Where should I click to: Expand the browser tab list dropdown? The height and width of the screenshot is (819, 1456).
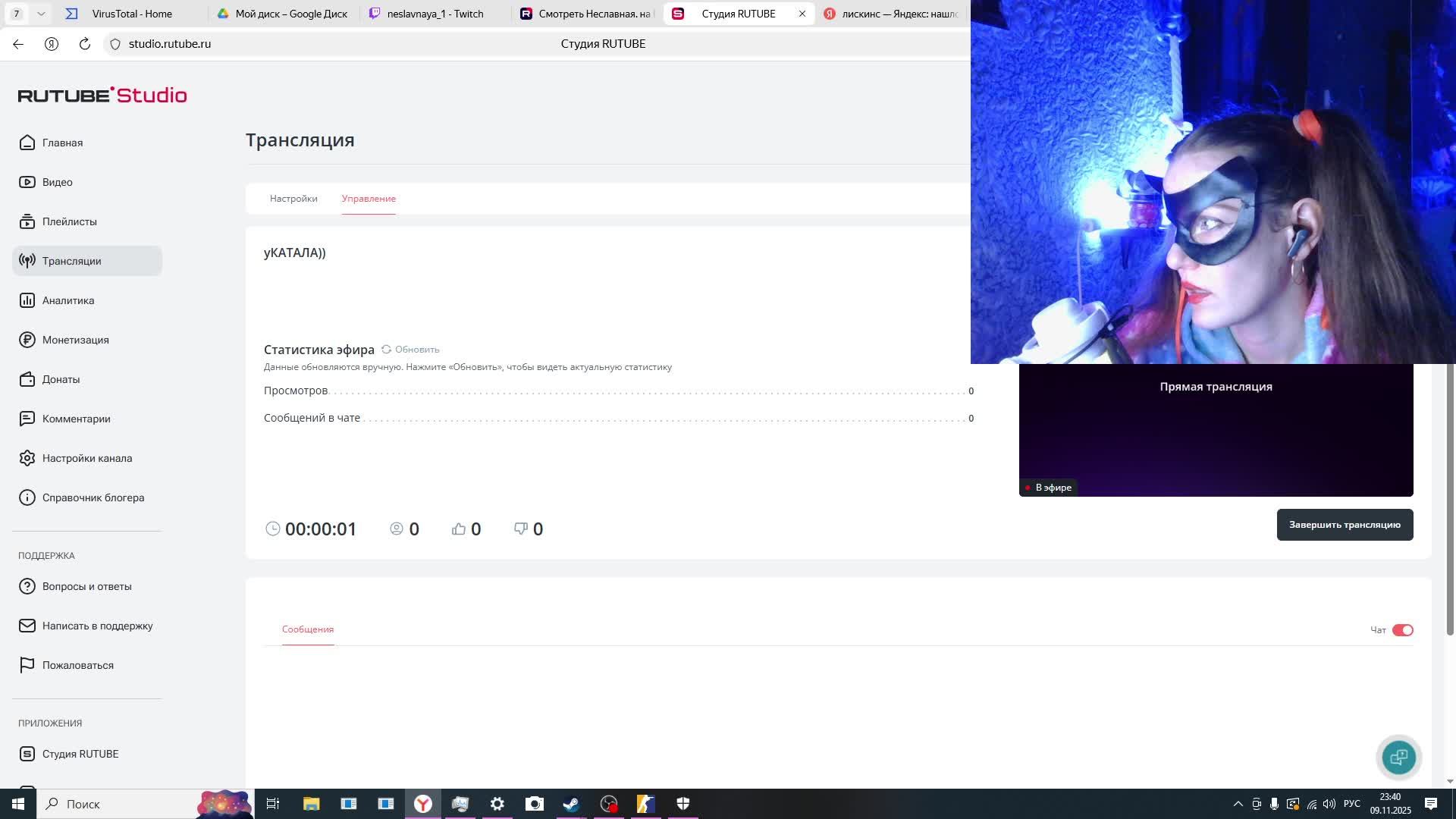point(41,14)
